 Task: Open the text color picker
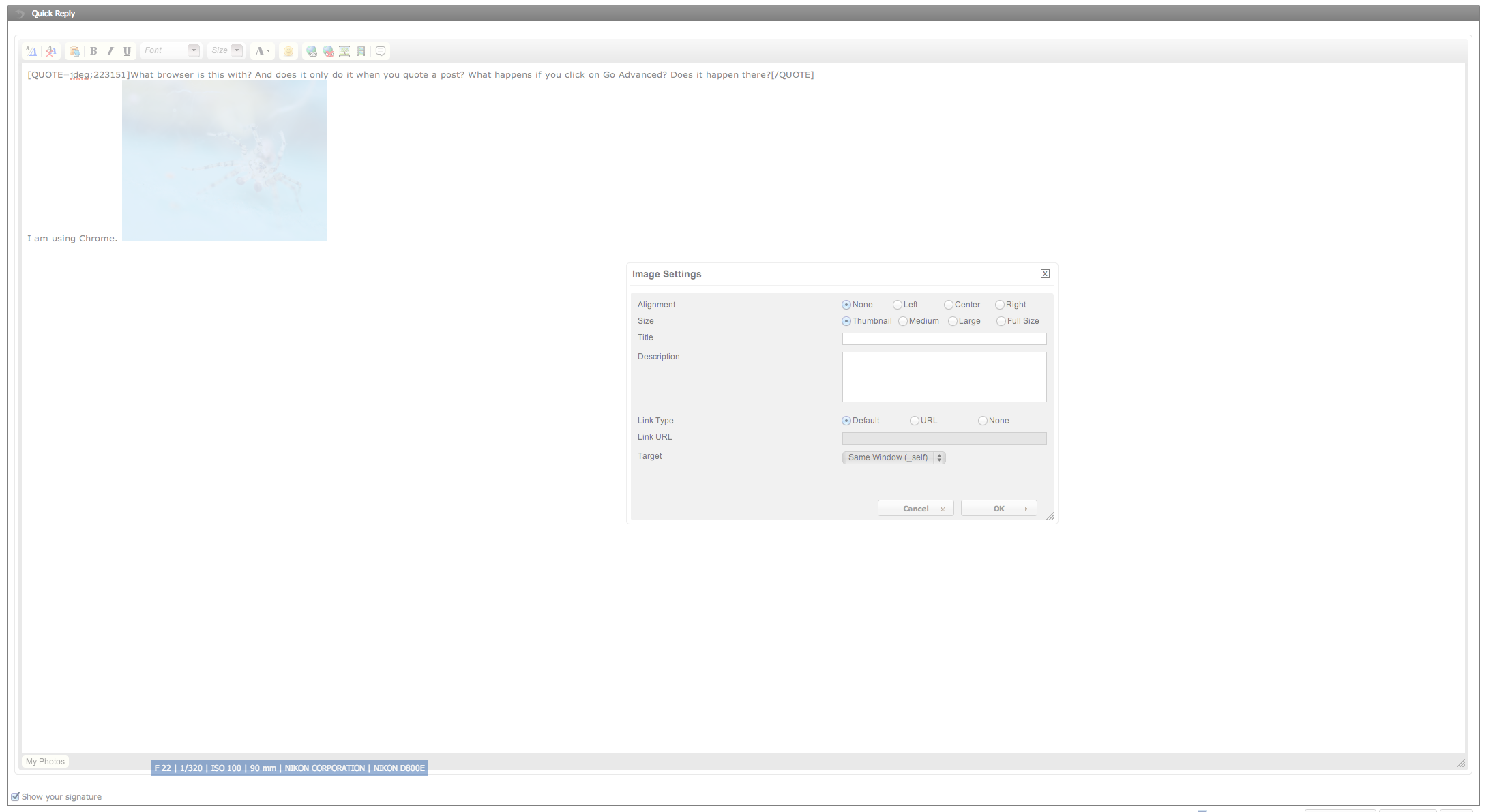point(263,51)
